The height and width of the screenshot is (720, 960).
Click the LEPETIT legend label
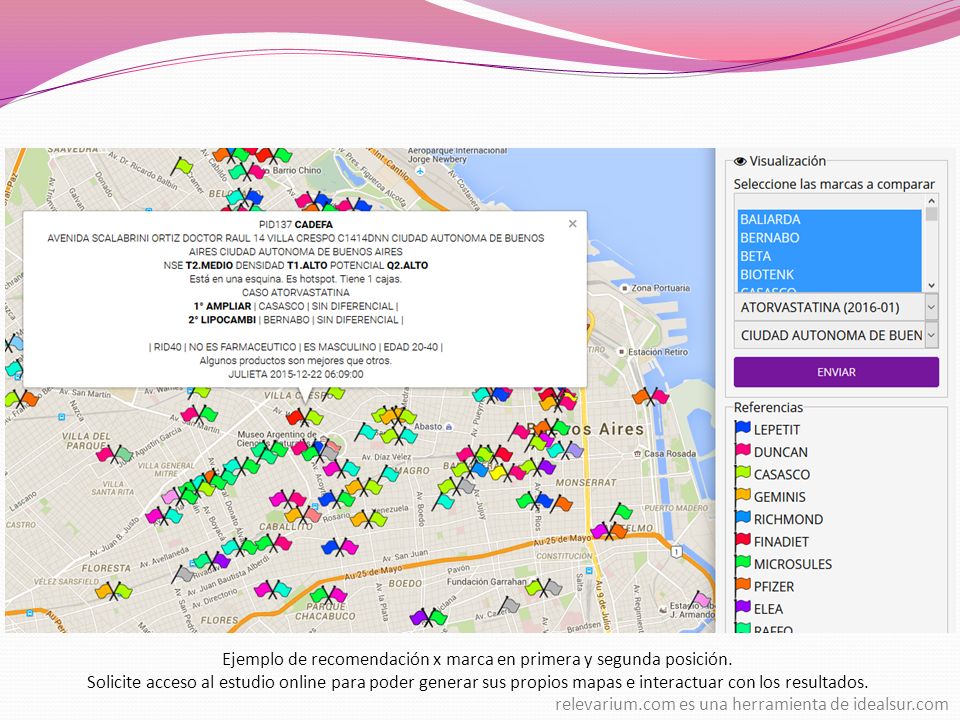(776, 430)
